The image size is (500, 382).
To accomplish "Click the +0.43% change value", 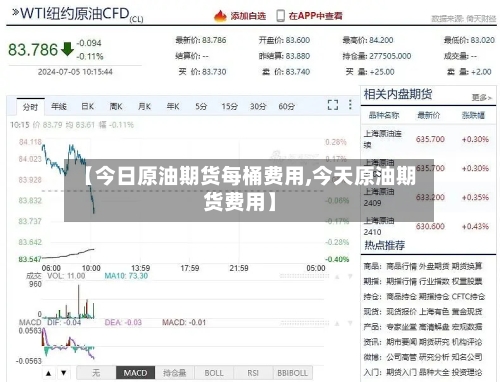I will [475, 226].
